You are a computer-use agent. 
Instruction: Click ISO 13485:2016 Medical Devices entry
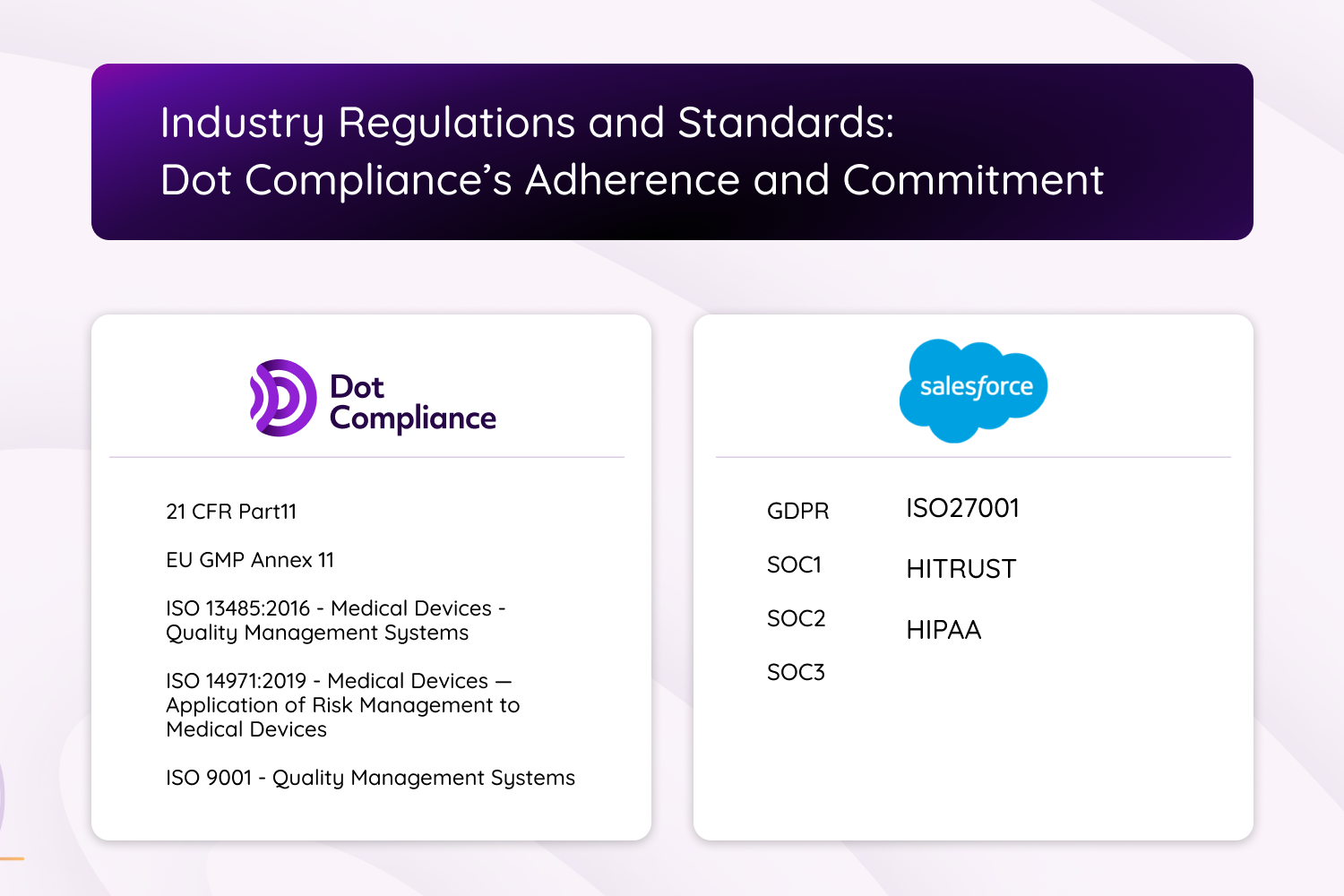pyautogui.click(x=335, y=620)
